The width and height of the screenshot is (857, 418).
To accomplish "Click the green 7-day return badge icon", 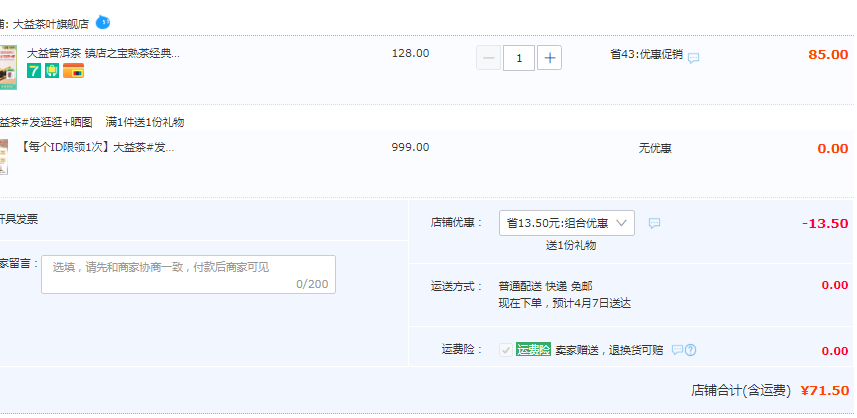I will point(34,71).
